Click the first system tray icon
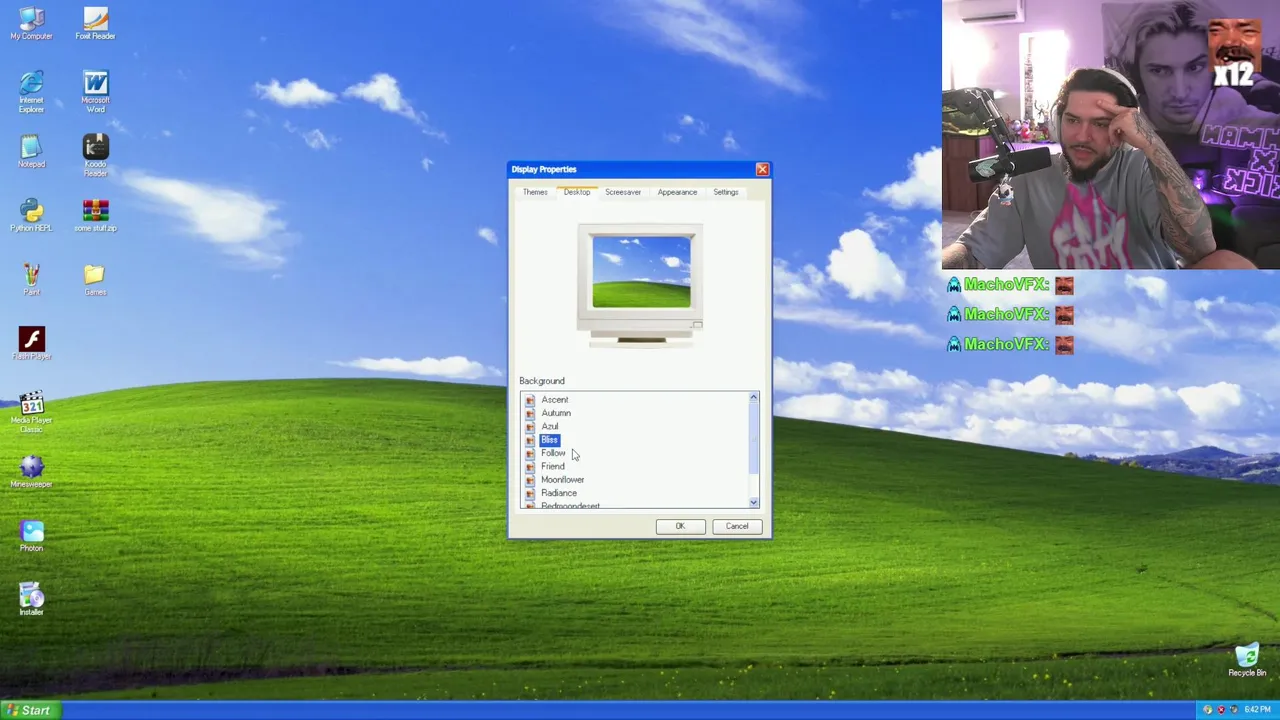This screenshot has width=1280, height=720. [1207, 710]
